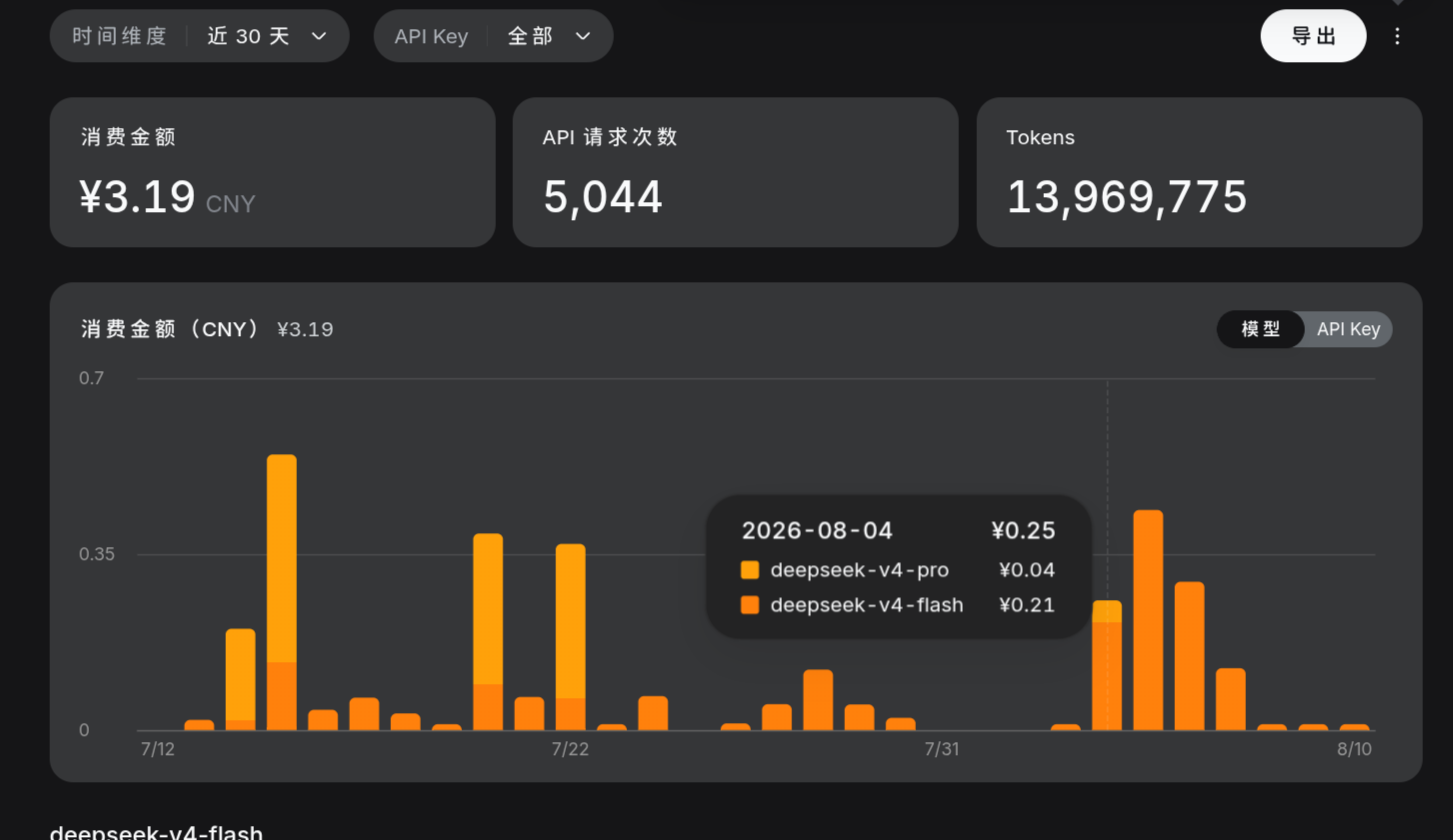Viewport: 1453px width, 840px height.
Task: Click the 消费金额 ¥3.19 CNY card
Action: coord(272,172)
